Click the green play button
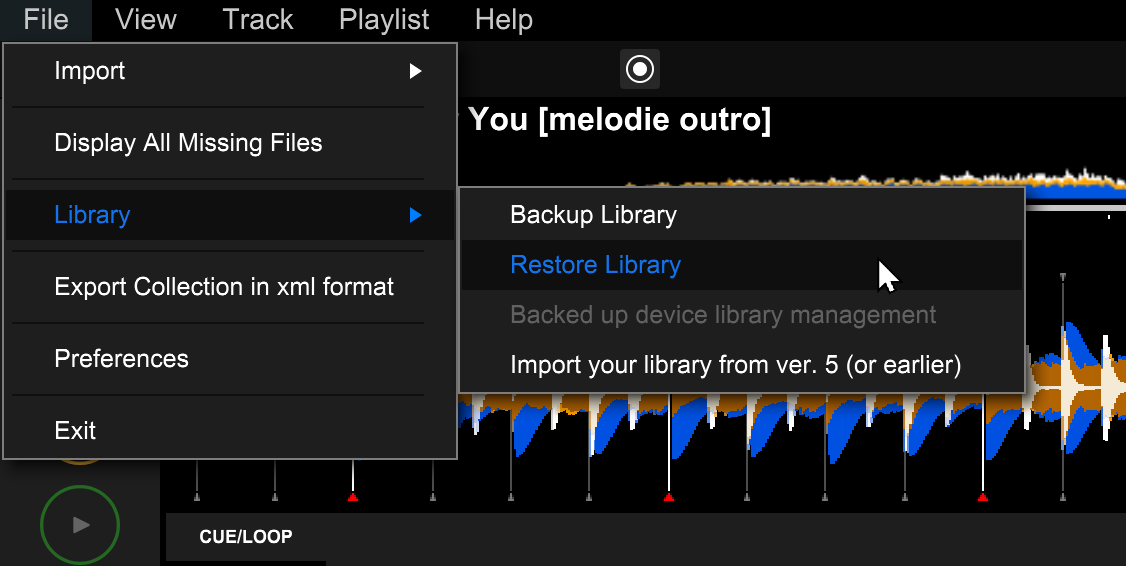The image size is (1126, 566). click(80, 525)
